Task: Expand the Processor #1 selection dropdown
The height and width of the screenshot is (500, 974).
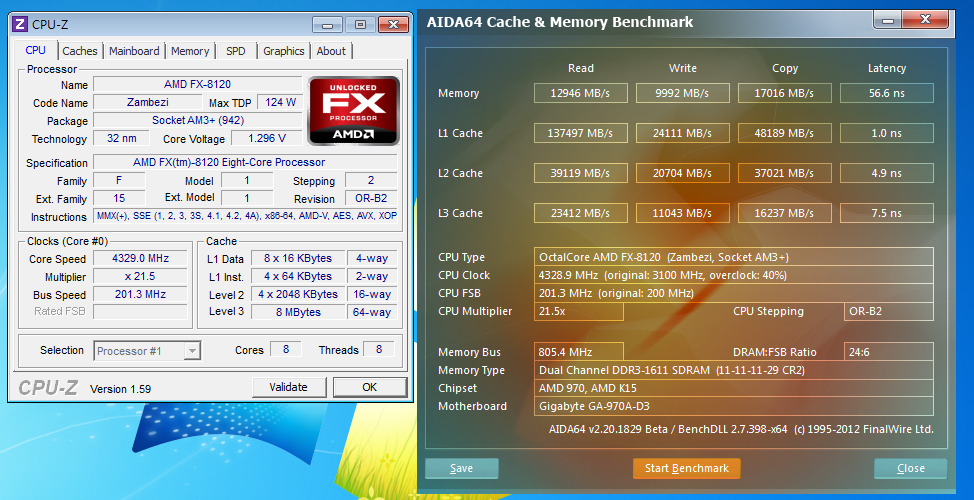Action: [x=193, y=352]
